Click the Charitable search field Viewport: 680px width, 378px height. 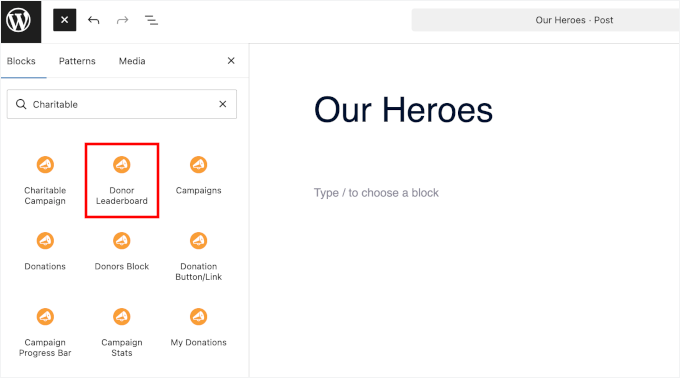pos(122,104)
